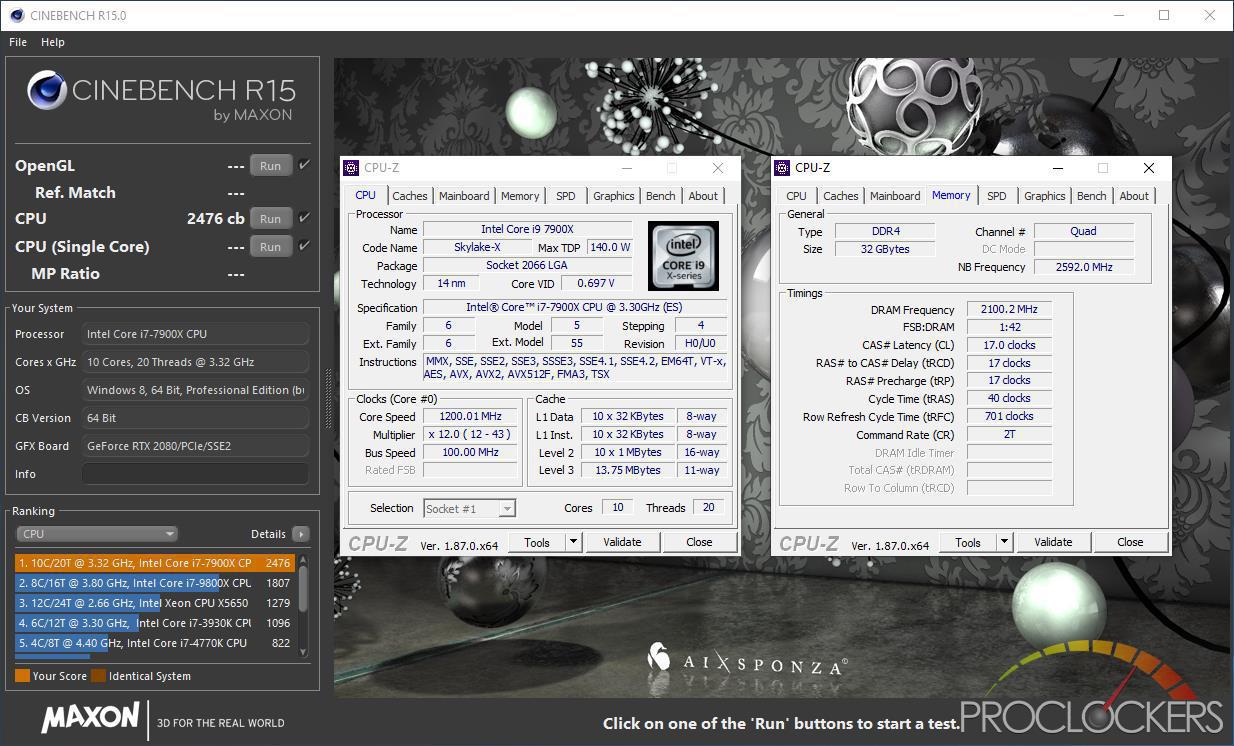Click Tools button in CPU-Z processor window
Viewport: 1234px width, 746px height.
point(537,542)
